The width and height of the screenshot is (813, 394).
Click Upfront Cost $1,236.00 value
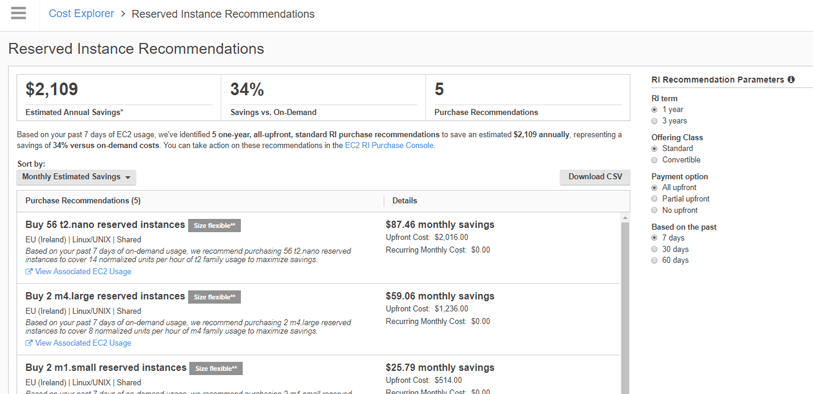point(452,309)
